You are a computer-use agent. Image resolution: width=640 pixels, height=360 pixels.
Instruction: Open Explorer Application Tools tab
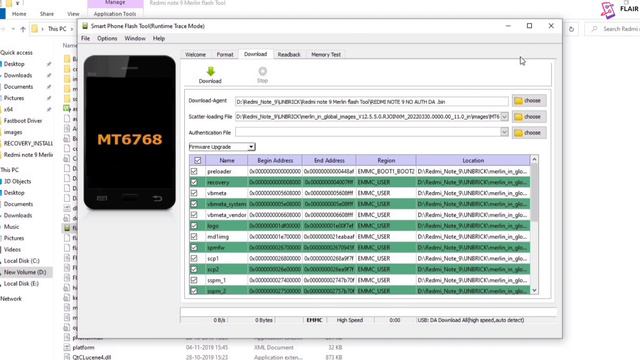pos(115,14)
